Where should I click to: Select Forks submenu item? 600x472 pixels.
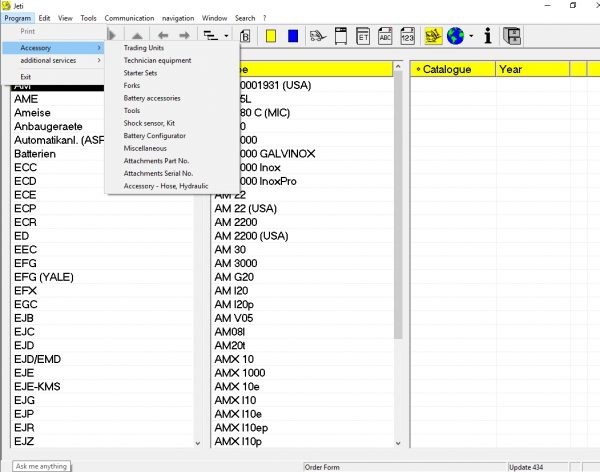[x=173, y=86]
